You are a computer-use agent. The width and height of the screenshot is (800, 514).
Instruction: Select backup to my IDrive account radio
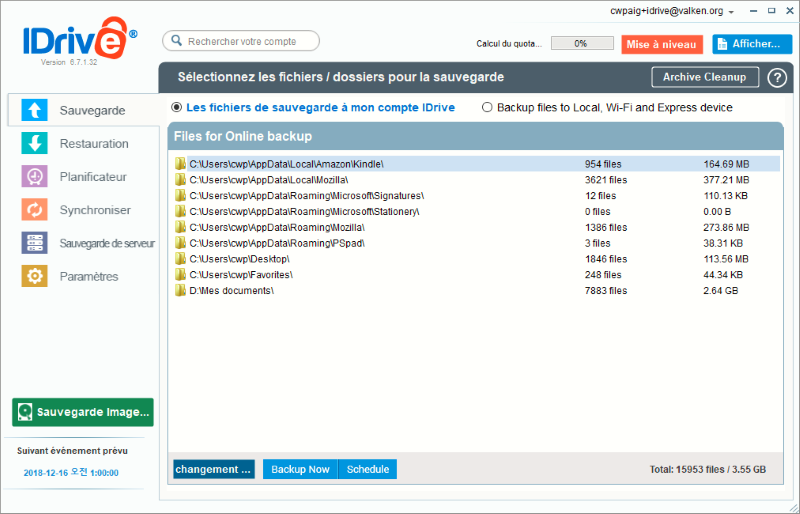pos(177,107)
